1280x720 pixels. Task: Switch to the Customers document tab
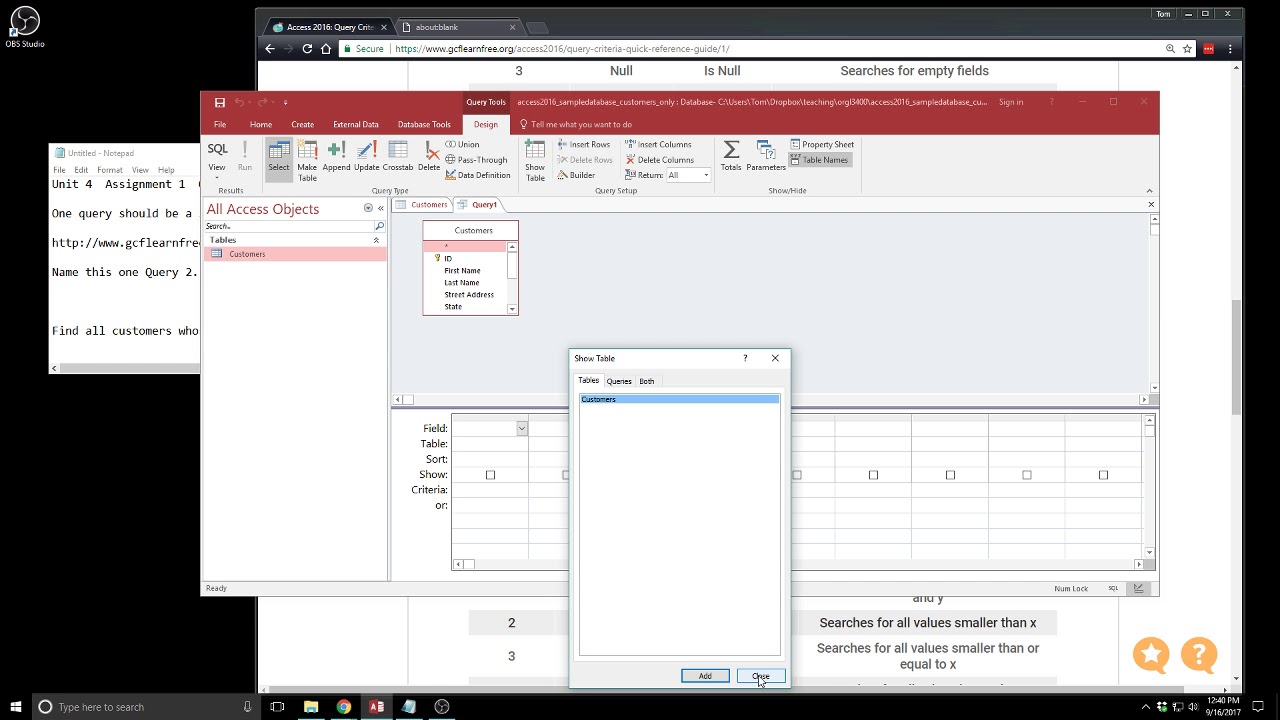[x=424, y=205]
